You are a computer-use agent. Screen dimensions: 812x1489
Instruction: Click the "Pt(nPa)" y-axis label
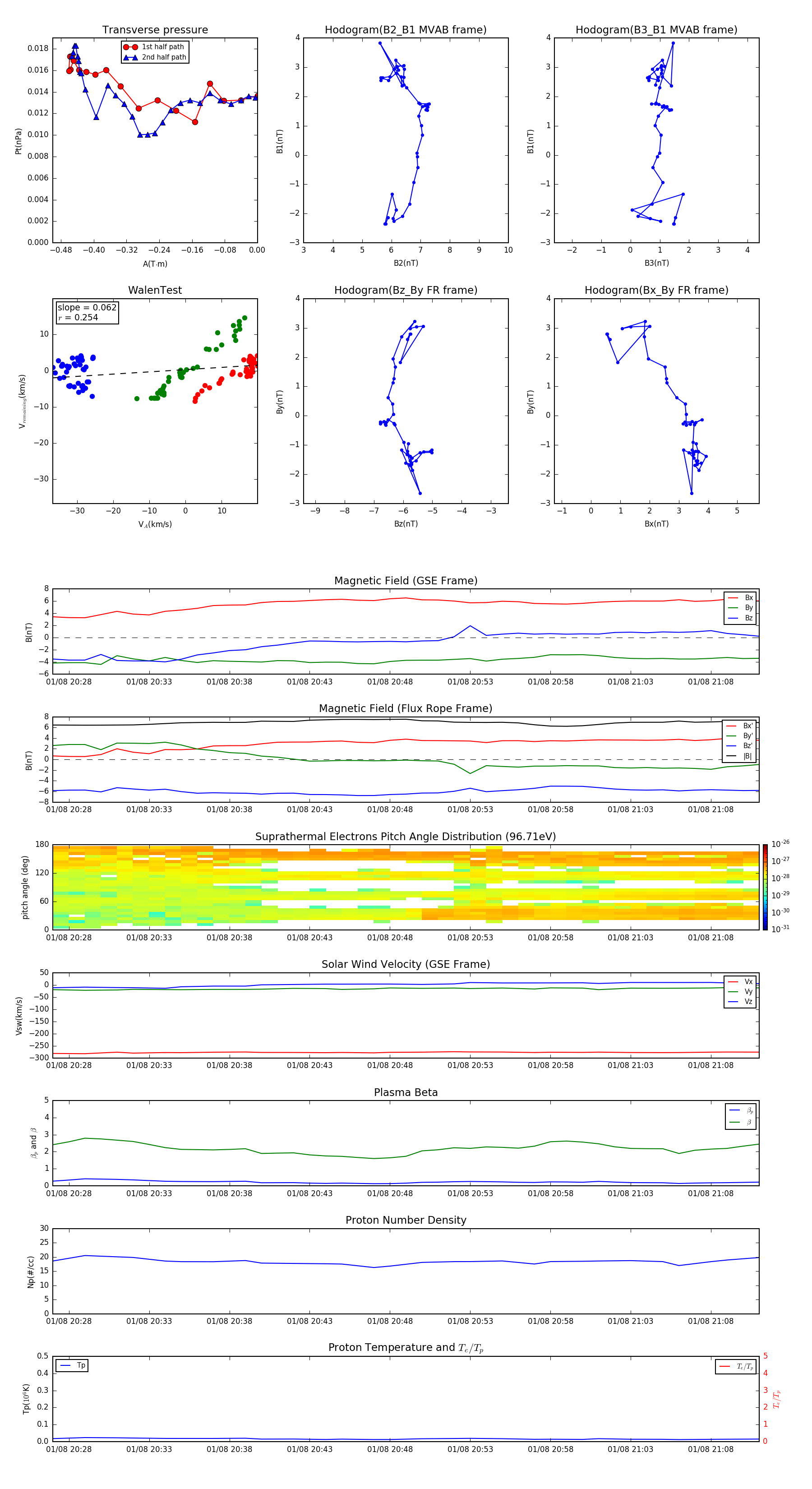tap(18, 141)
